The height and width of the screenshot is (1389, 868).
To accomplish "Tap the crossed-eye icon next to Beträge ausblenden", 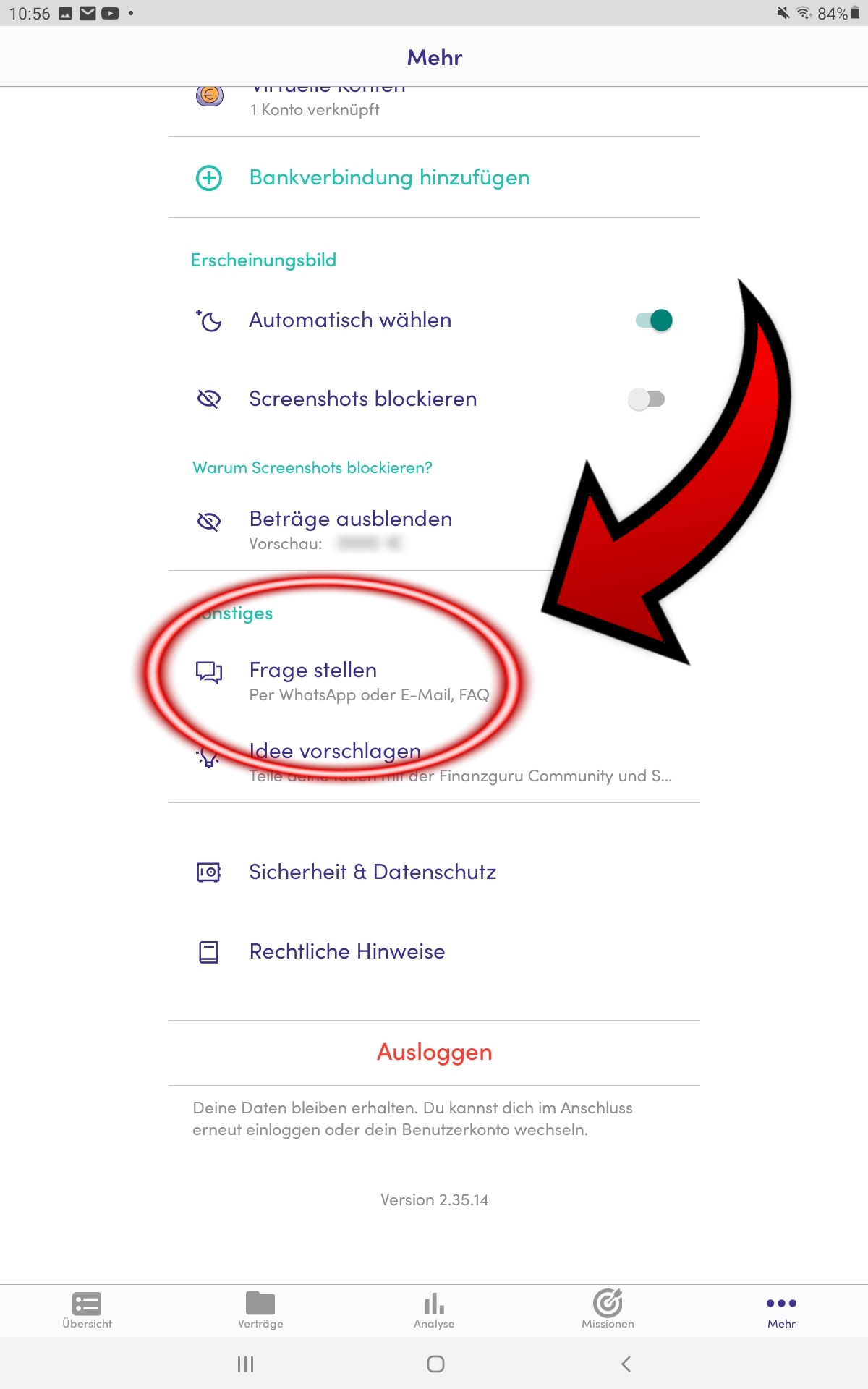I will [x=209, y=521].
